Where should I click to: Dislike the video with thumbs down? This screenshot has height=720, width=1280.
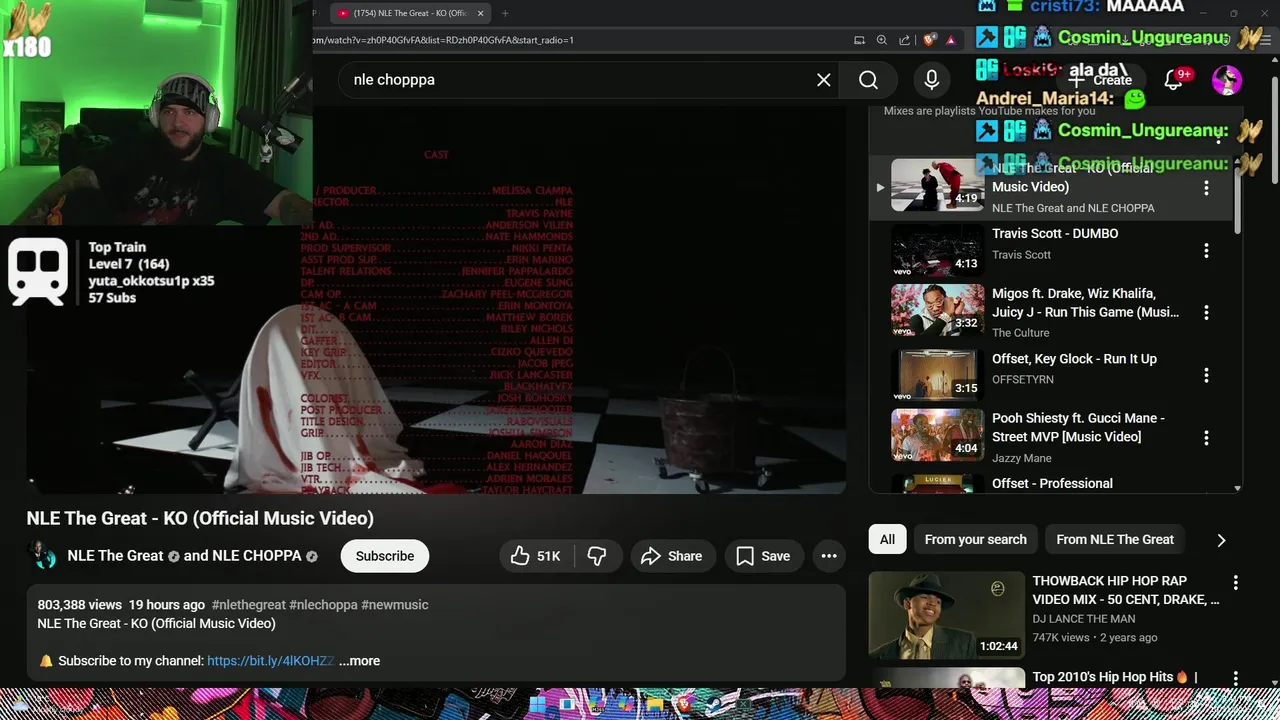pyautogui.click(x=597, y=556)
